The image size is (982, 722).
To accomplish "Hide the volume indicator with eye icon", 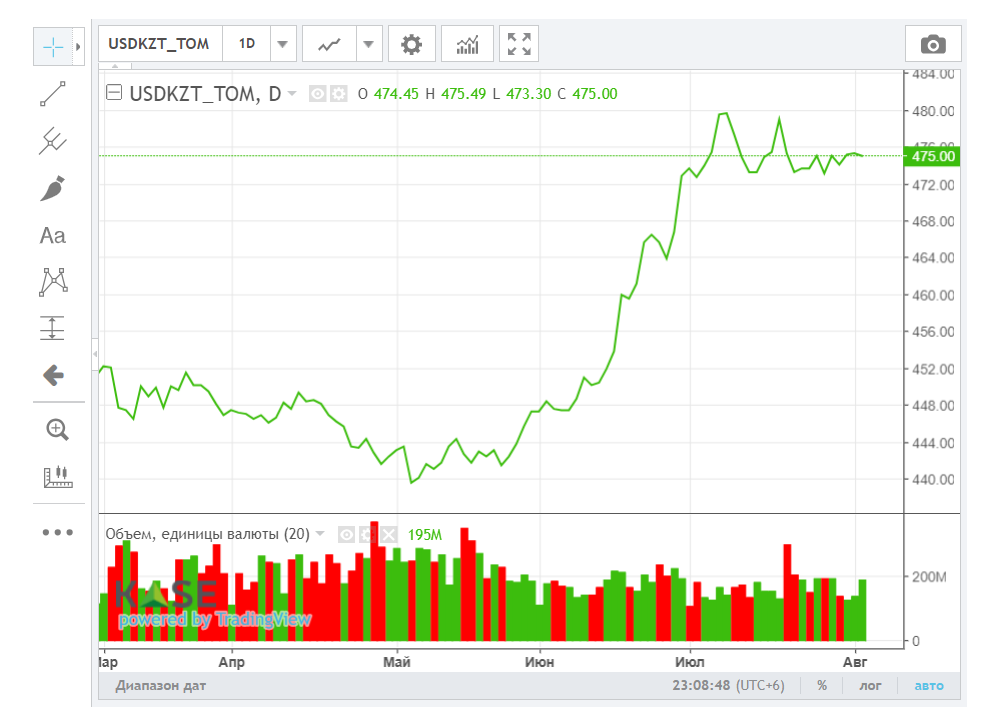I will (x=346, y=534).
